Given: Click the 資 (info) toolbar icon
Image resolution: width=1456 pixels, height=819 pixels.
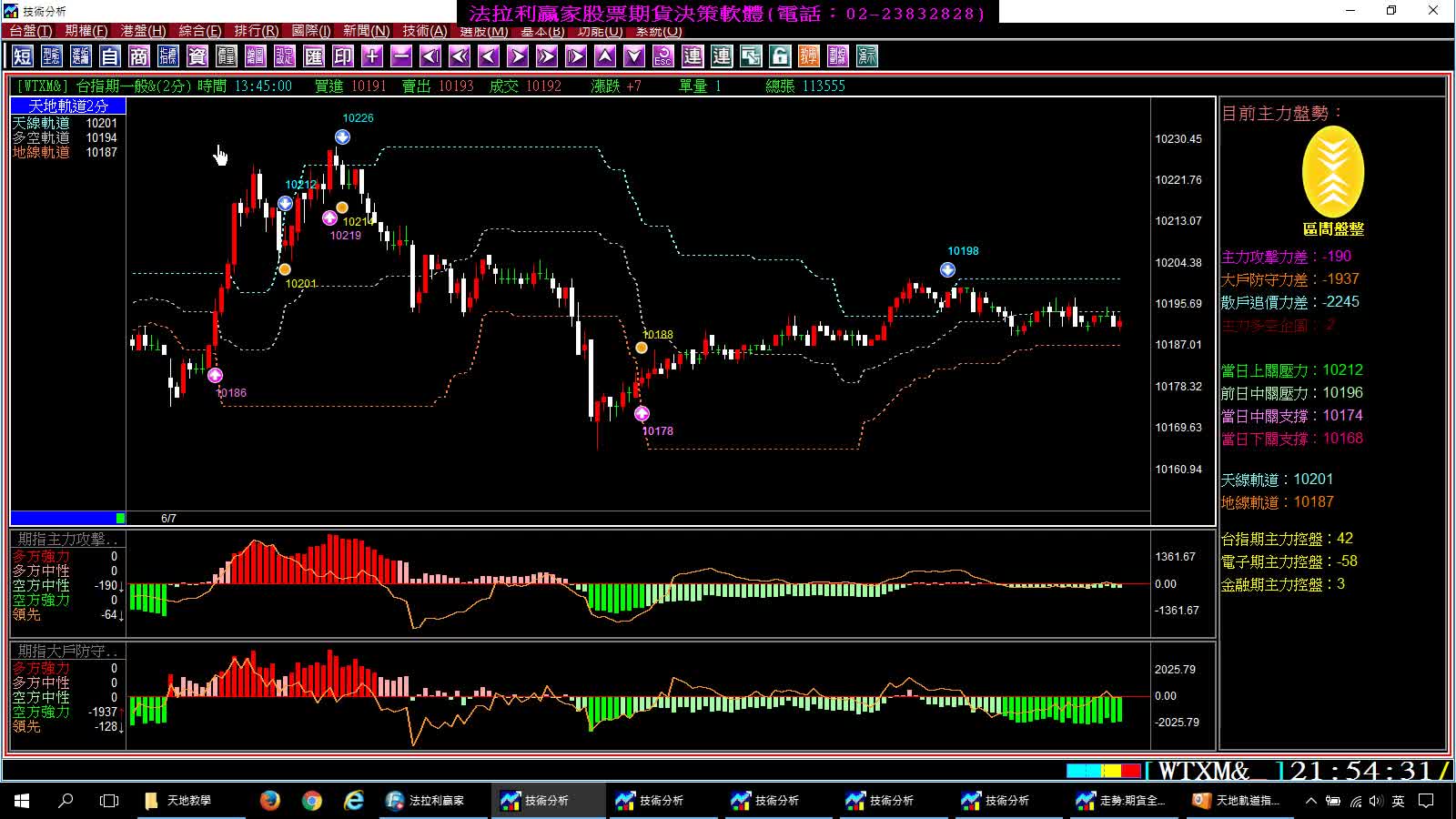Looking at the screenshot, I should tap(197, 56).
